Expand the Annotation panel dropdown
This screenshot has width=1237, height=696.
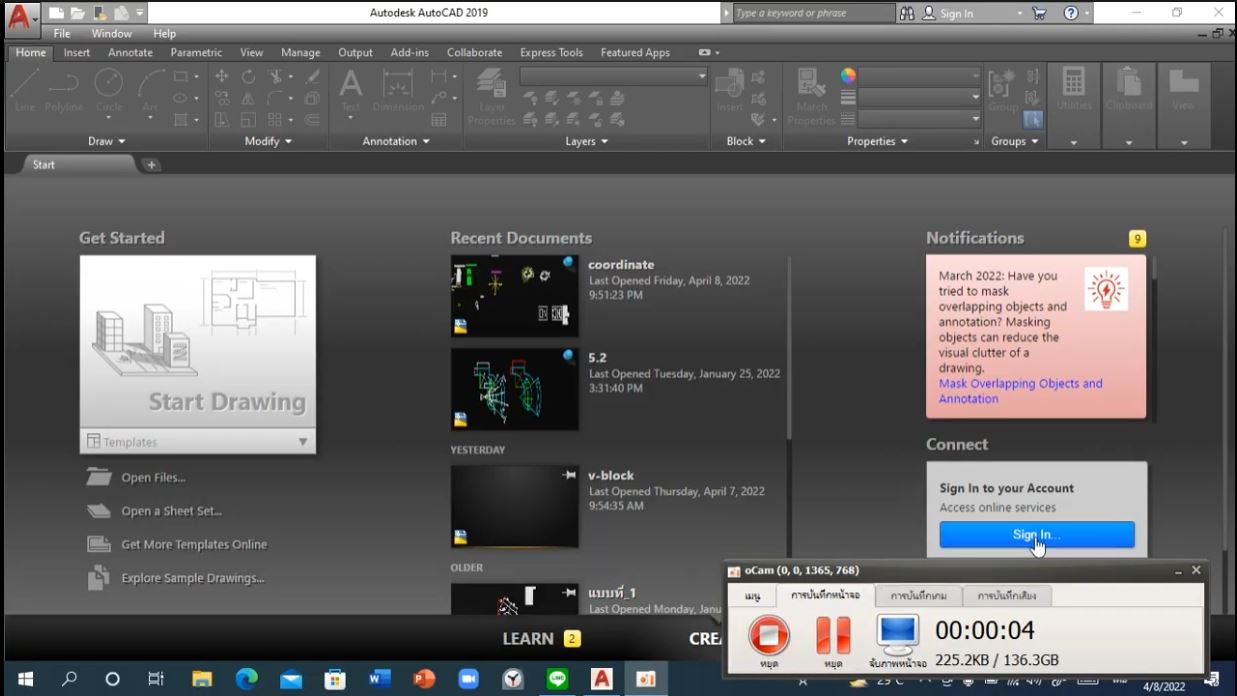coord(397,141)
